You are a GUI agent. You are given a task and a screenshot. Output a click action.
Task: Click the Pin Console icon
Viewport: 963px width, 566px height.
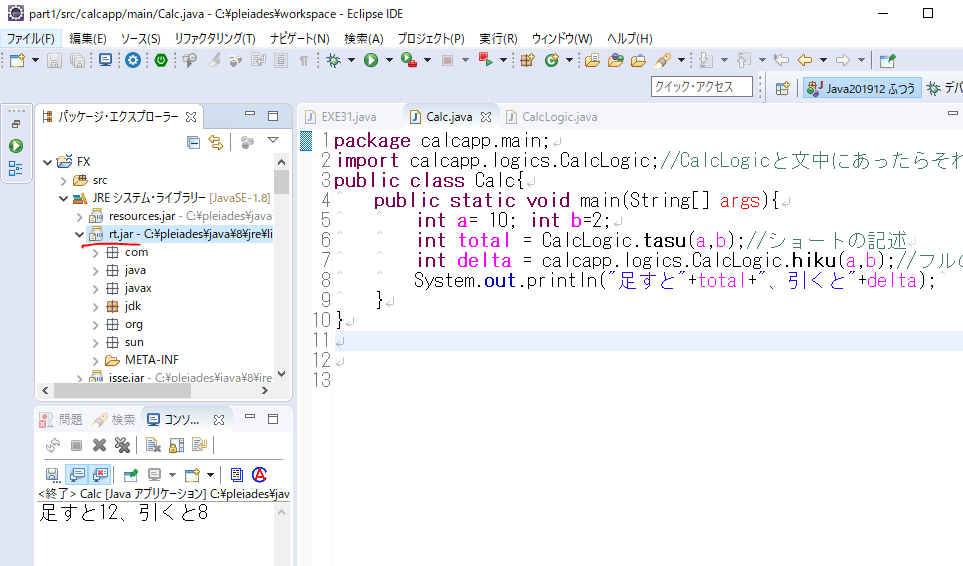point(130,475)
